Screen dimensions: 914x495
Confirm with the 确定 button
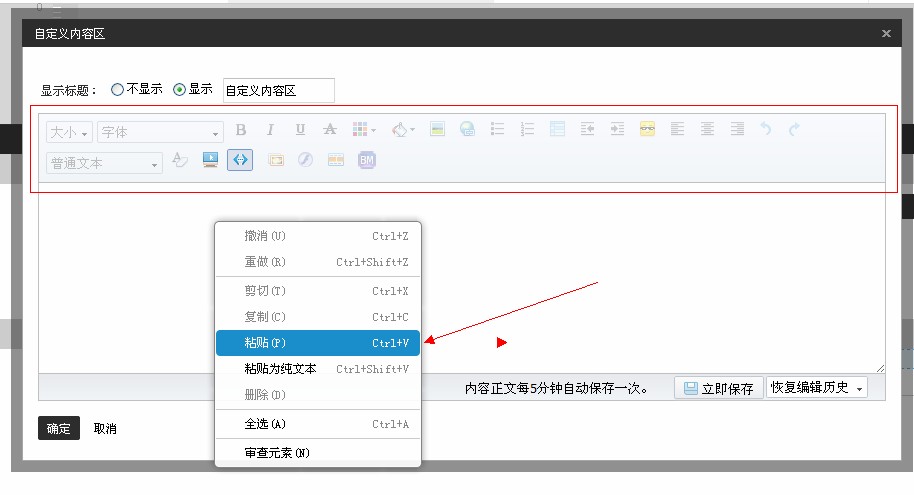pyautogui.click(x=59, y=428)
